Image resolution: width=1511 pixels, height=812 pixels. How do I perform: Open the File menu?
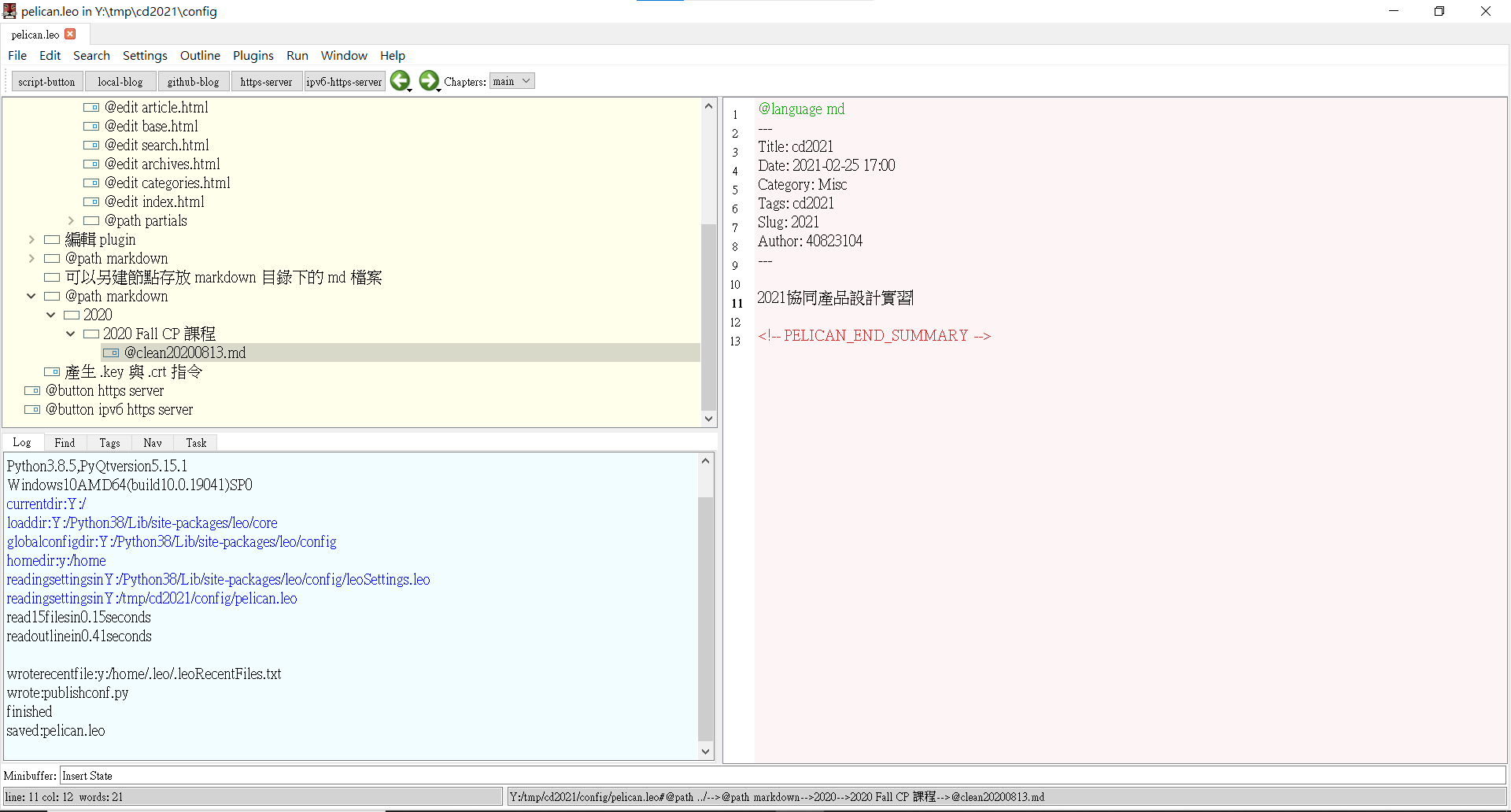17,55
